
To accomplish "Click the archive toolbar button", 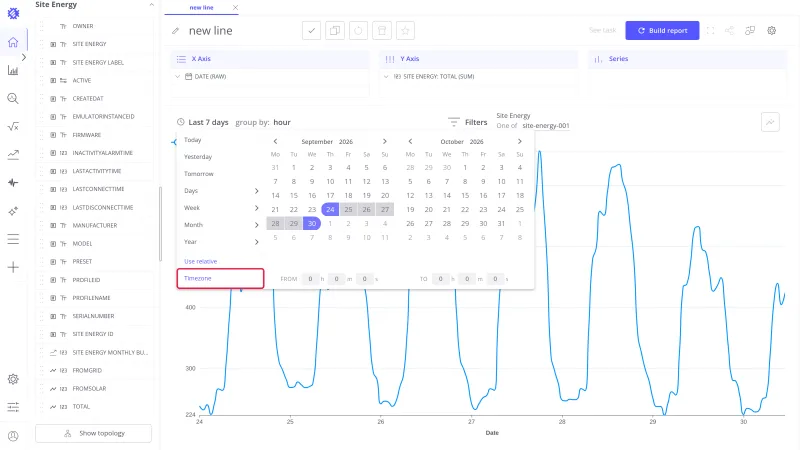I will click(x=382, y=31).
